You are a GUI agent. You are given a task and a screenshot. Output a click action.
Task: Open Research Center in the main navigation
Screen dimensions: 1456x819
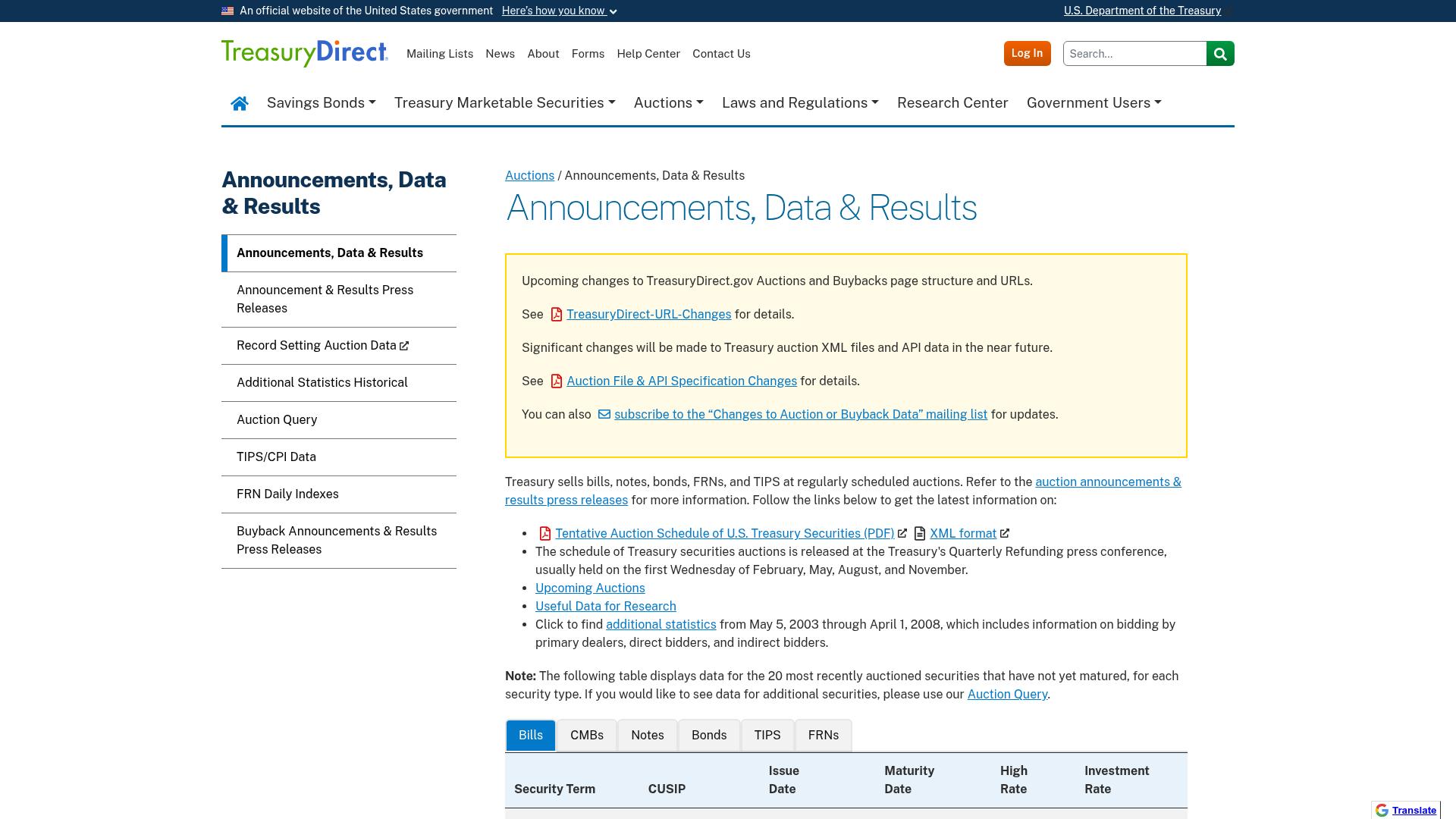click(x=952, y=103)
